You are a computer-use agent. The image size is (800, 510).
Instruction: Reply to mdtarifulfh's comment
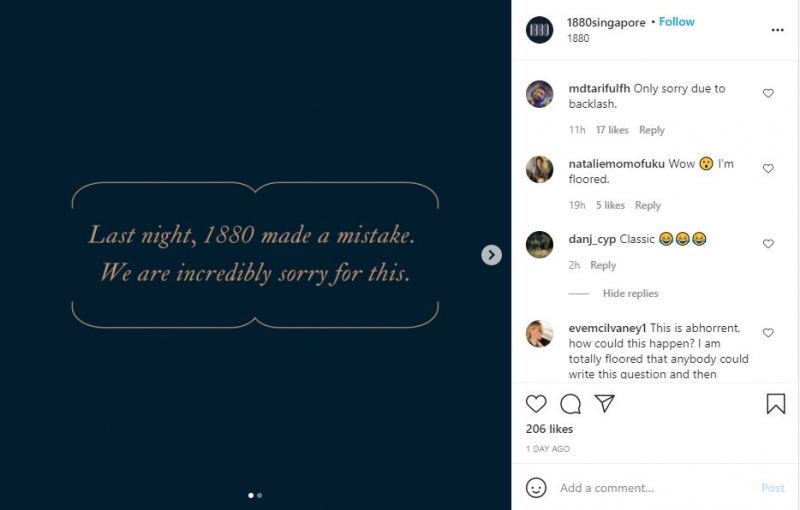click(652, 130)
